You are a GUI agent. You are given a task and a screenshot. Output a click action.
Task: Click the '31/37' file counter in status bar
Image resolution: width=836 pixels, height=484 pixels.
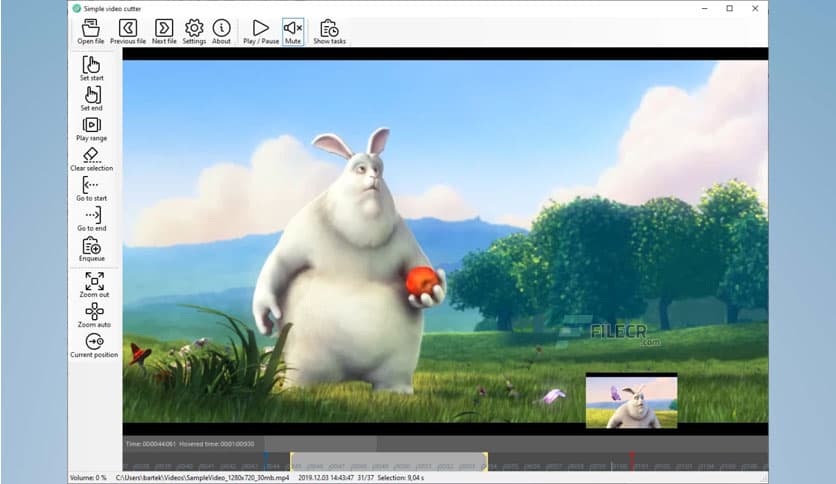[x=366, y=478]
